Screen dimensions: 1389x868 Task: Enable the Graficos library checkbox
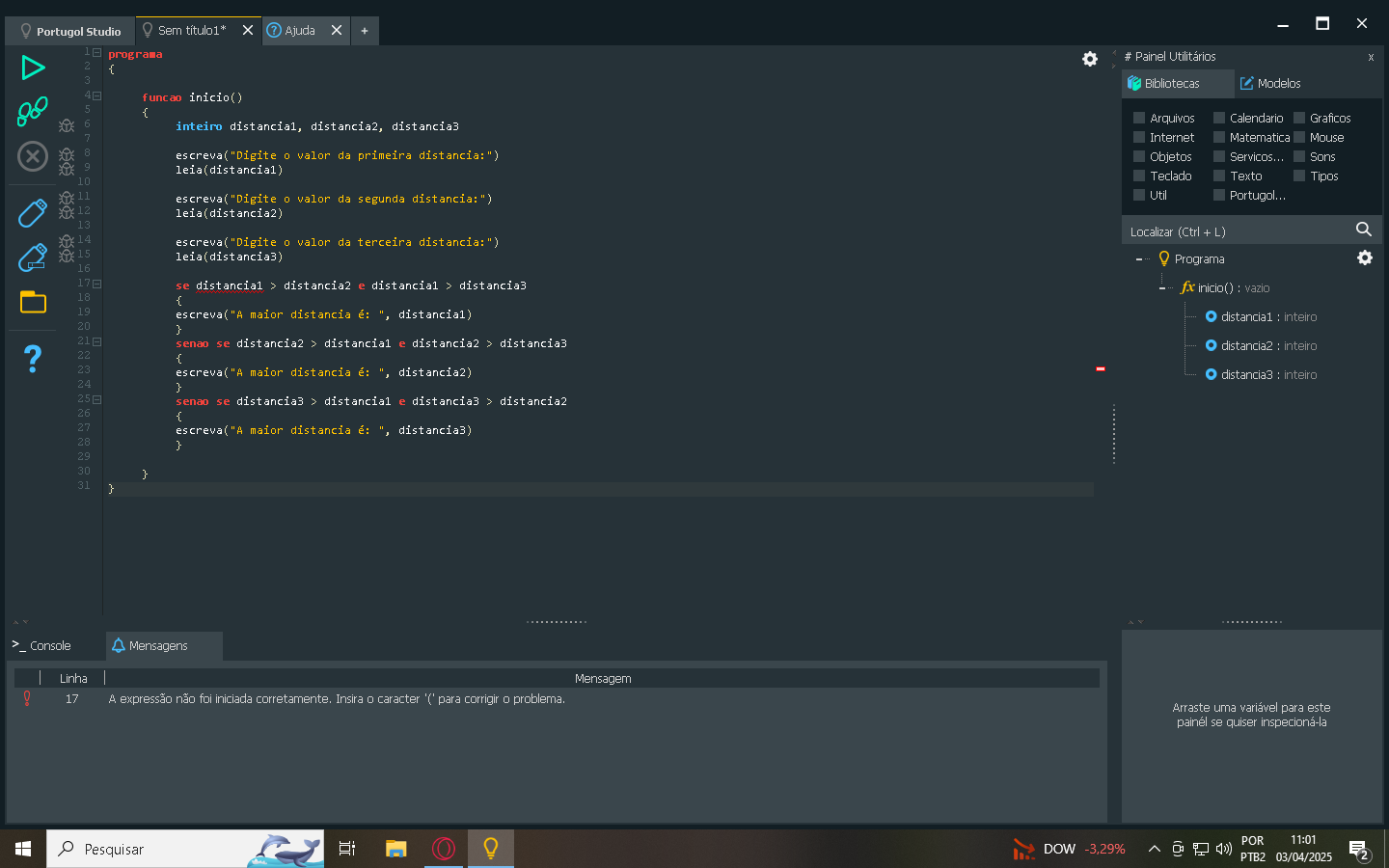pos(1299,118)
